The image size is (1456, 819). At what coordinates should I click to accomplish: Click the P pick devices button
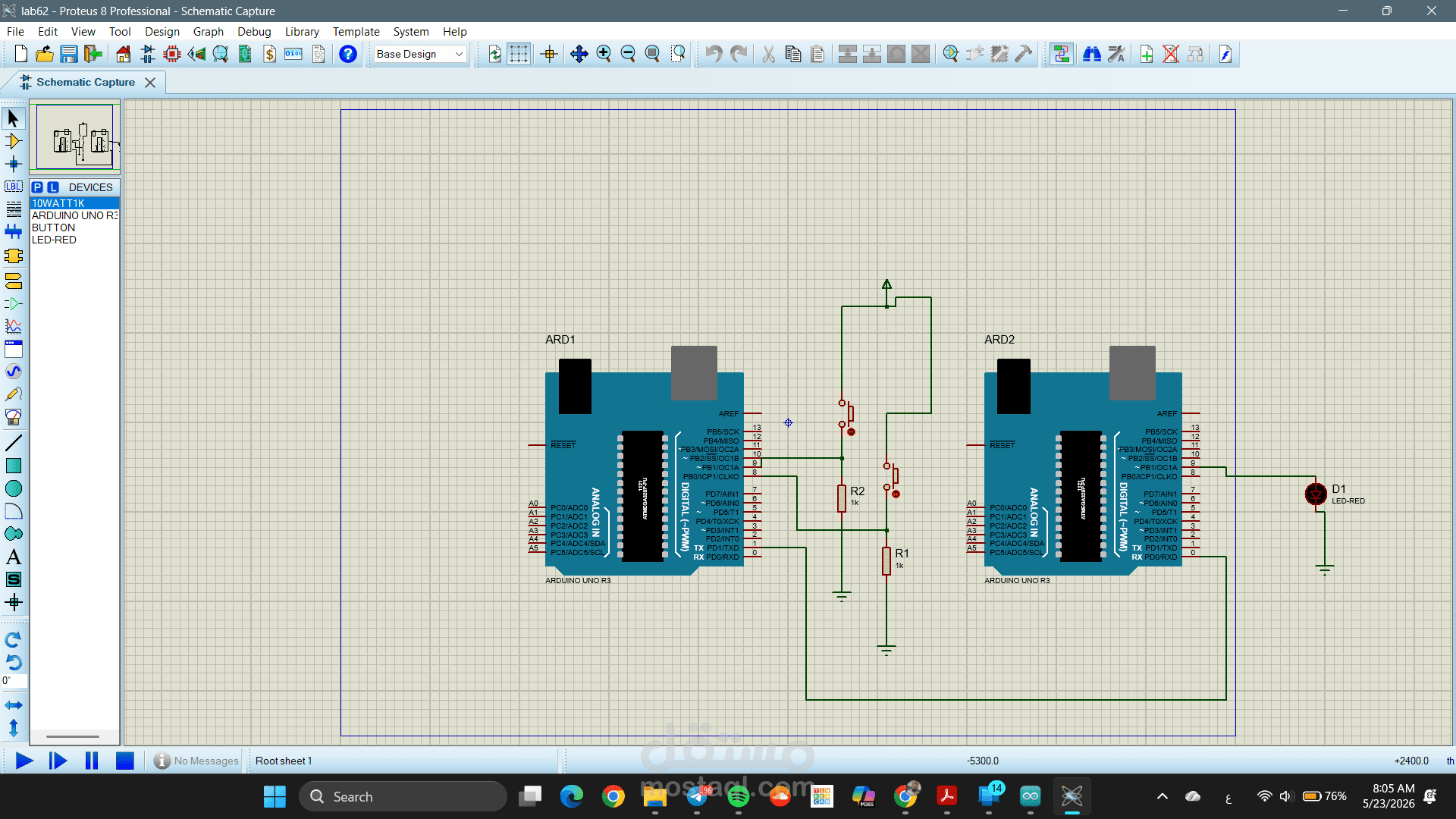(37, 187)
